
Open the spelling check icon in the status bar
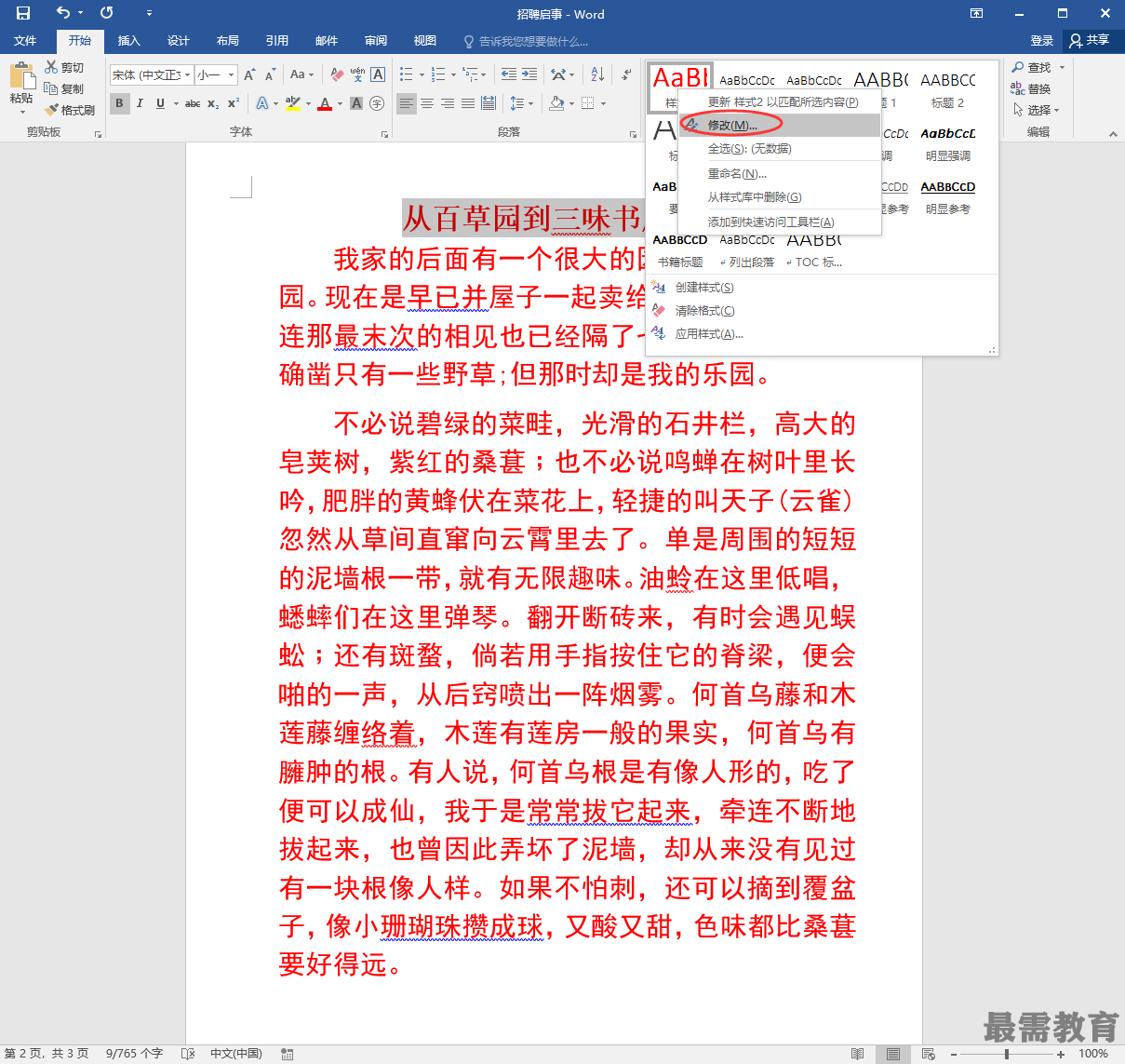click(188, 1054)
